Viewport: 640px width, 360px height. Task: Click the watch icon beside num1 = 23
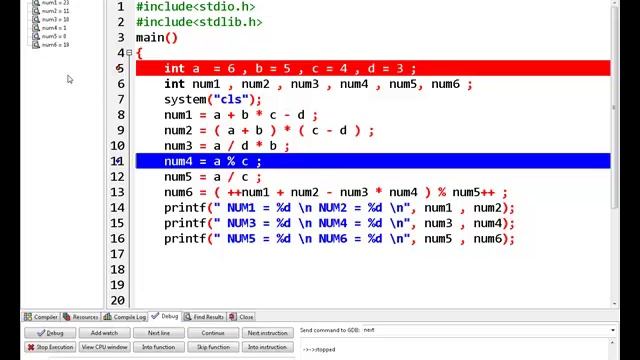[x=36, y=3]
